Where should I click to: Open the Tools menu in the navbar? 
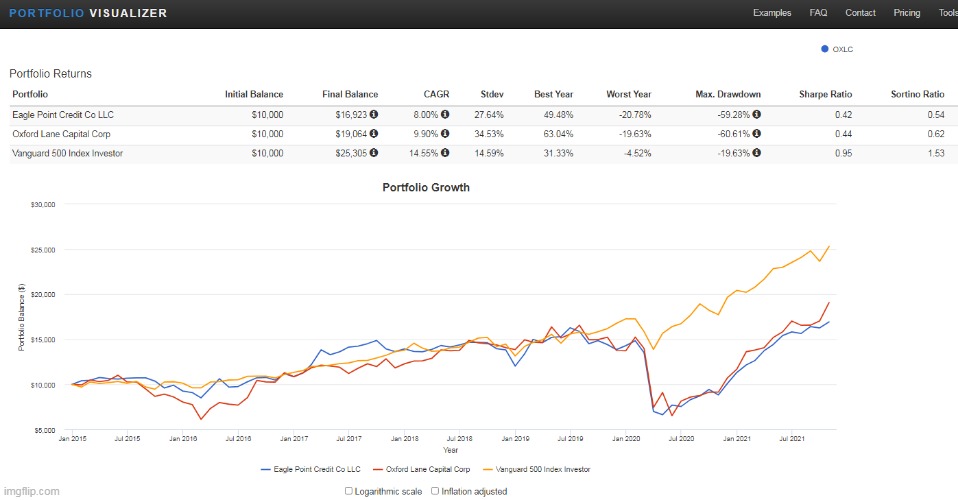(x=947, y=13)
